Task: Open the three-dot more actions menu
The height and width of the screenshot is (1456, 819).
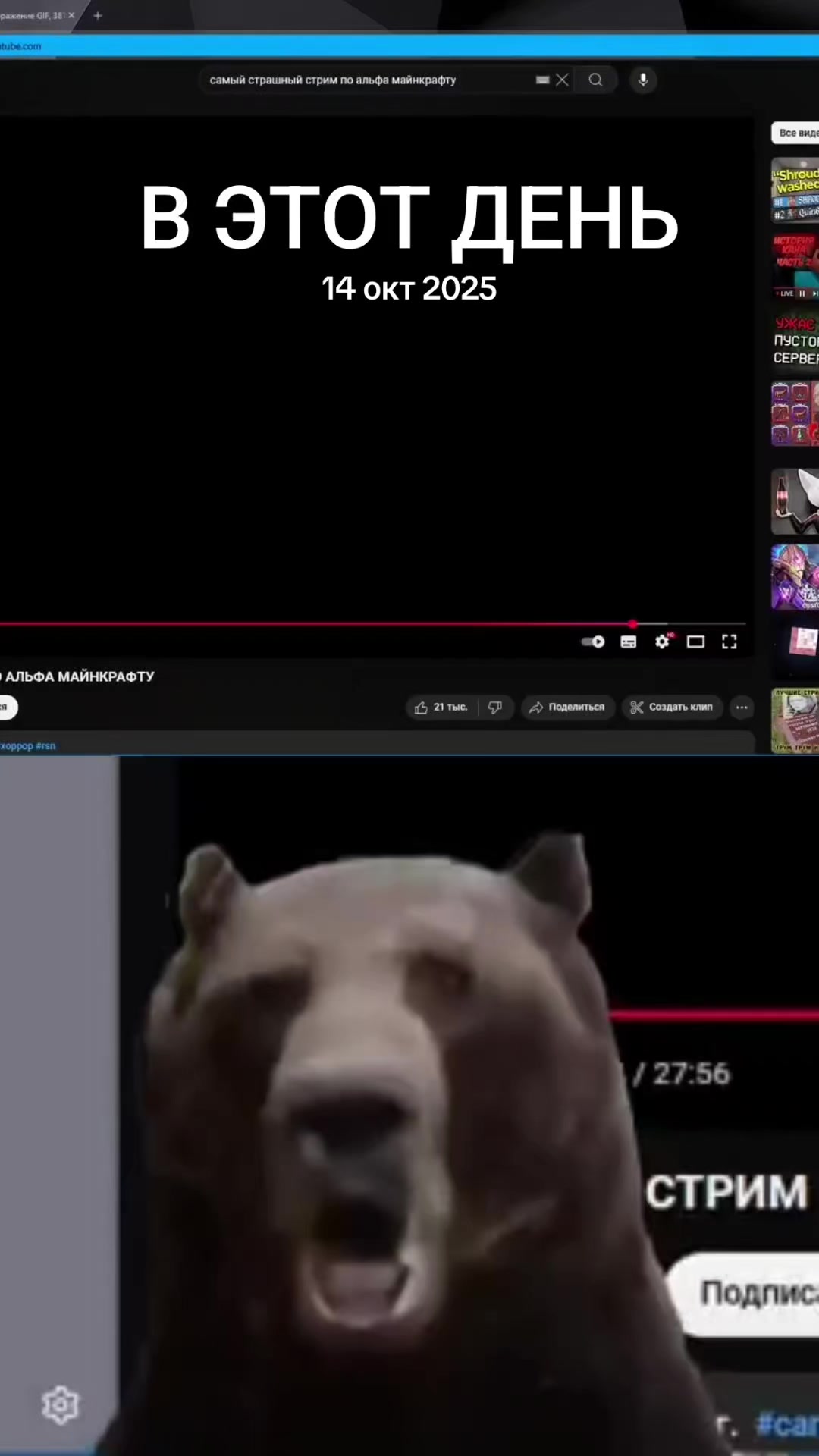Action: [x=742, y=707]
